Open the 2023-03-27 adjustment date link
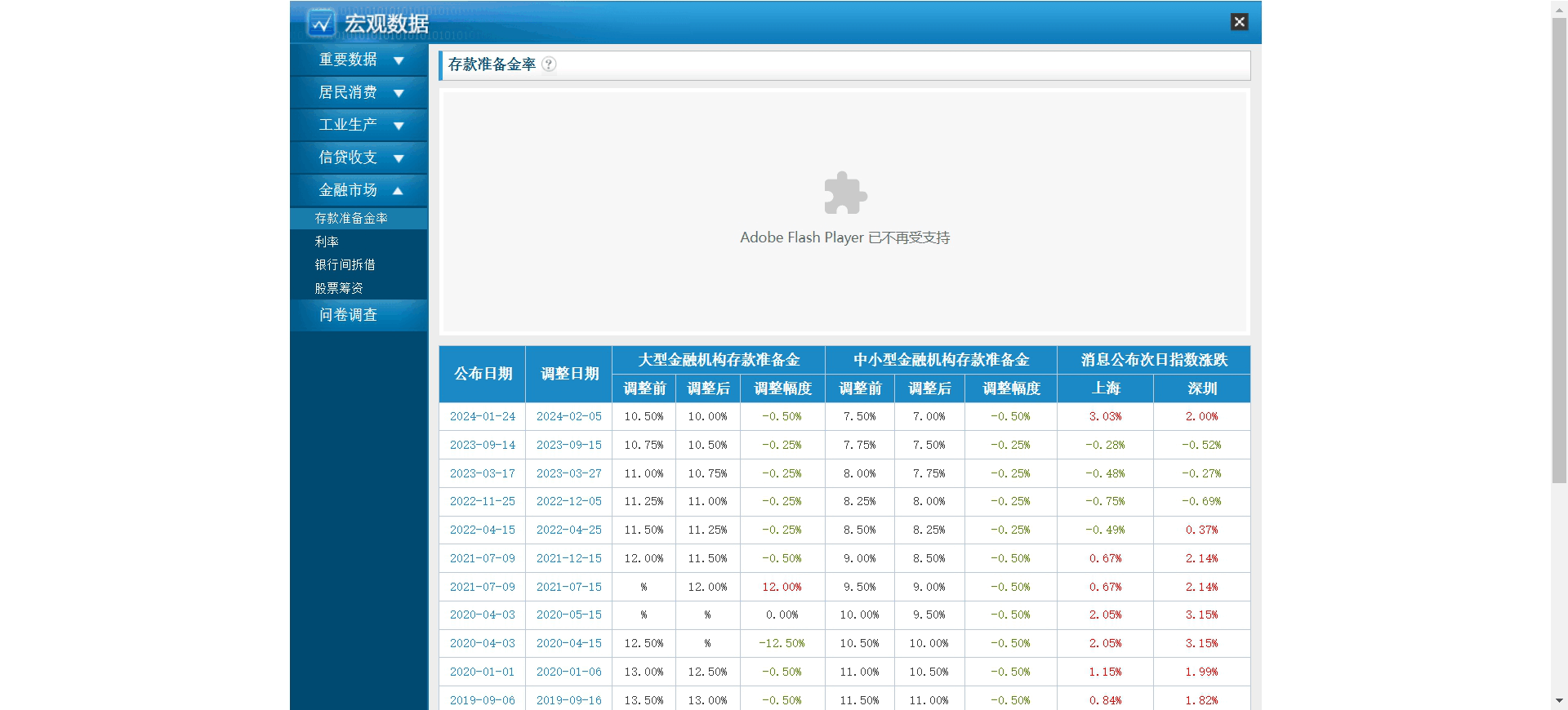The image size is (1568, 710). 569,473
